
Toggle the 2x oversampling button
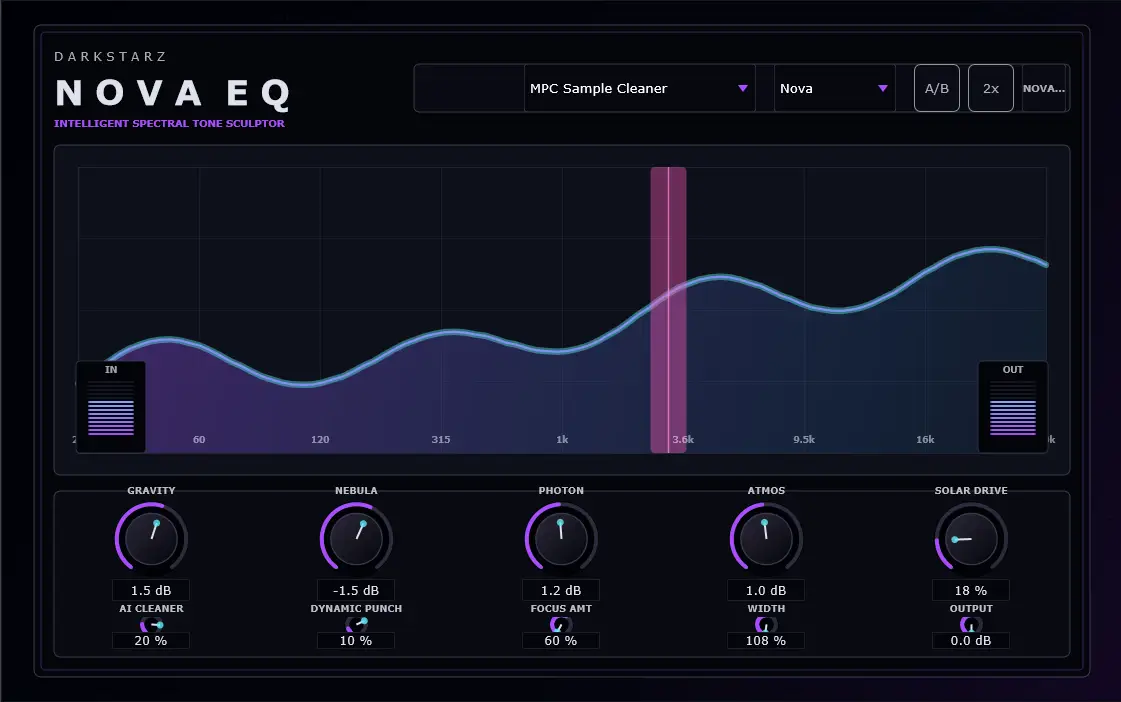pos(990,88)
